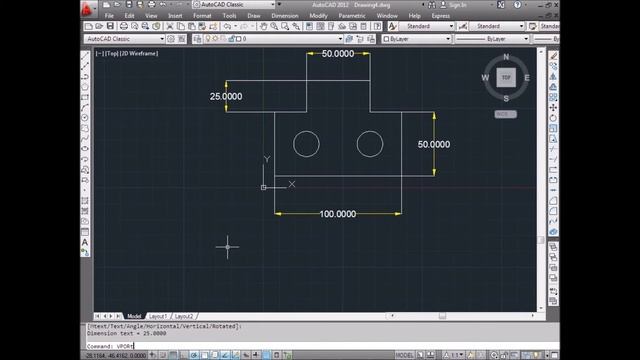Open the dimension style Standard dropdown
Screen dimensions: 640x360
(x=497, y=26)
